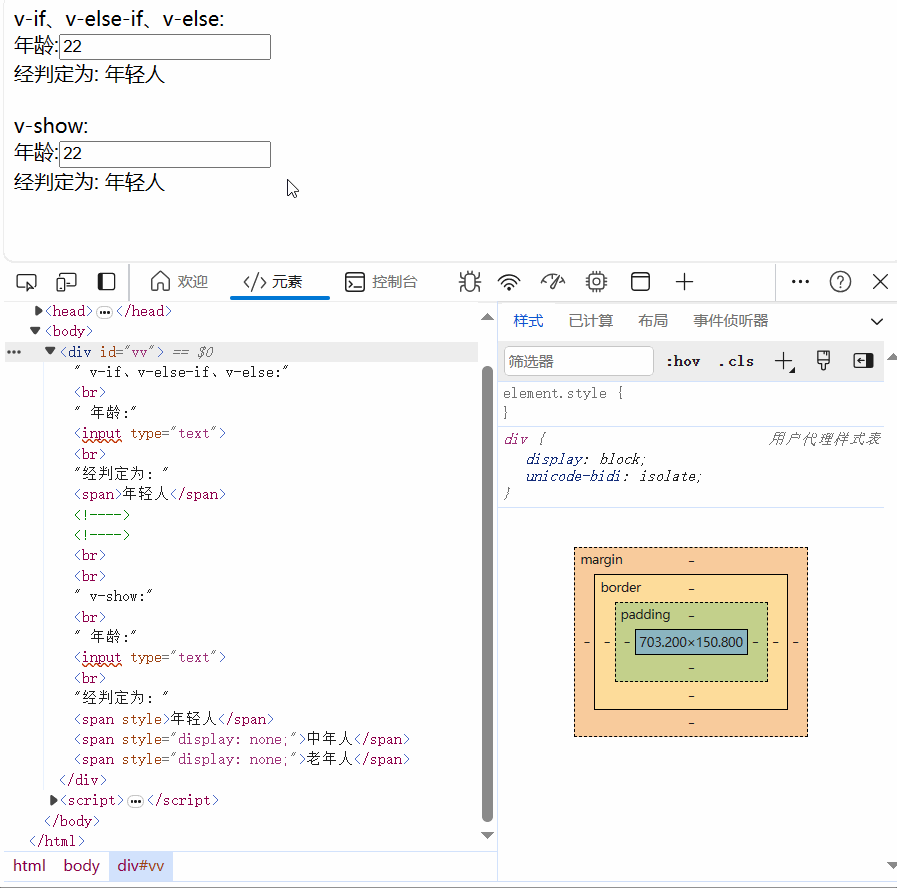The width and height of the screenshot is (897, 888).
Task: Toggle the :hov element state button
Action: (x=683, y=361)
